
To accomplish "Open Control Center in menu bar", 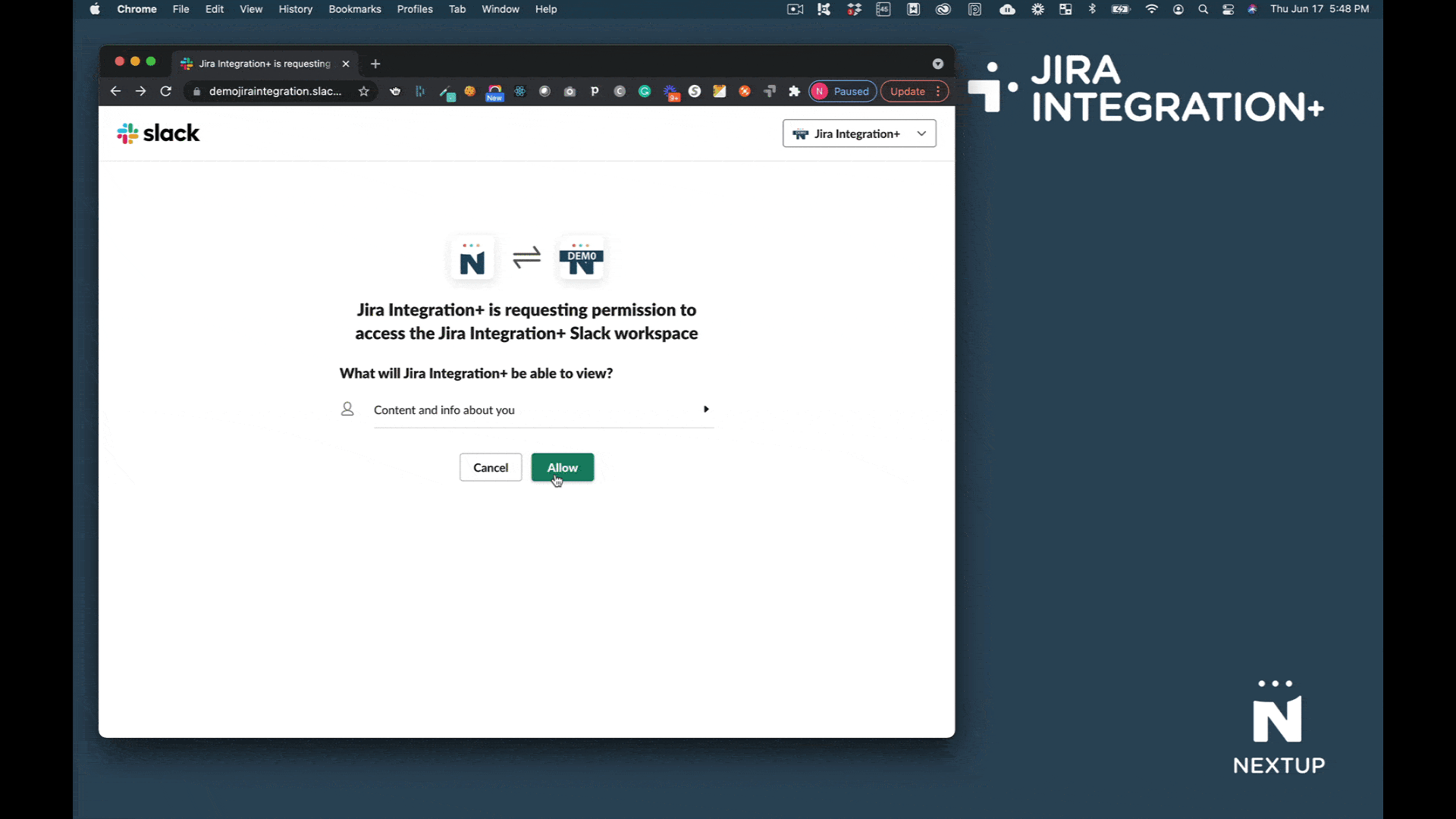I will click(x=1228, y=9).
